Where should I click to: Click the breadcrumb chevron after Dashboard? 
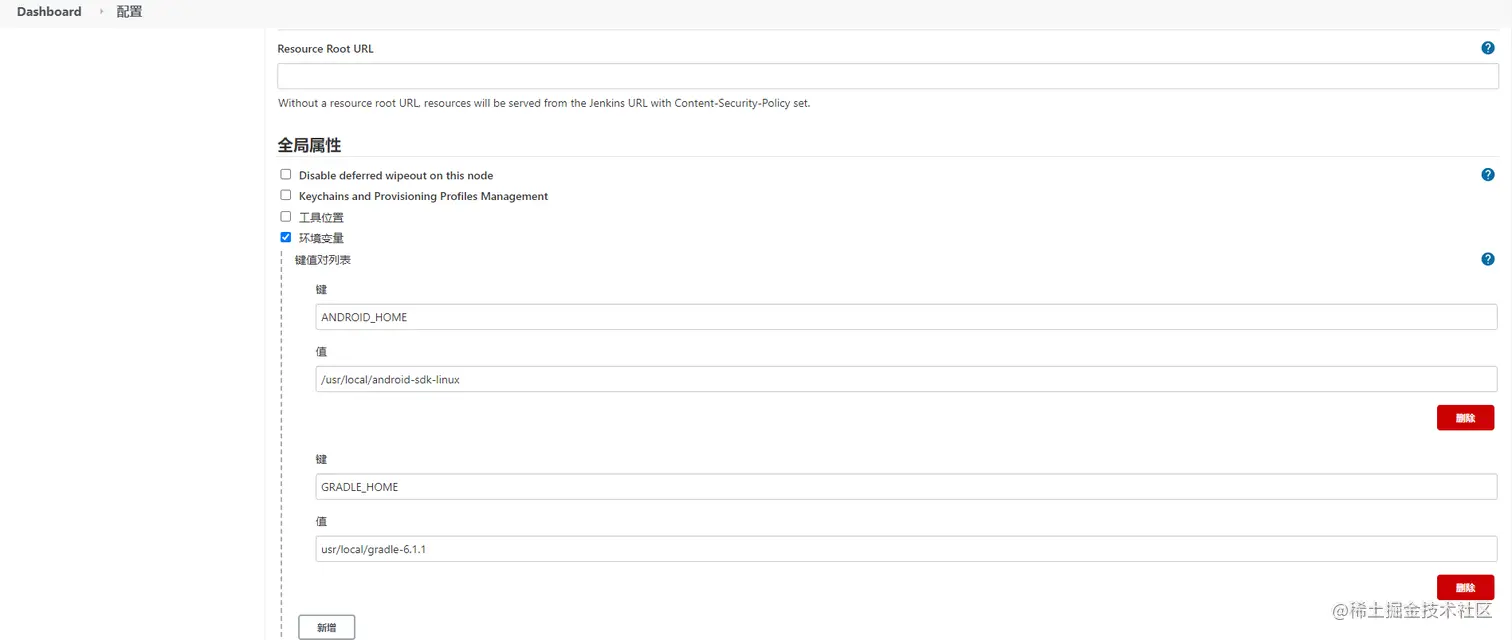pos(103,11)
